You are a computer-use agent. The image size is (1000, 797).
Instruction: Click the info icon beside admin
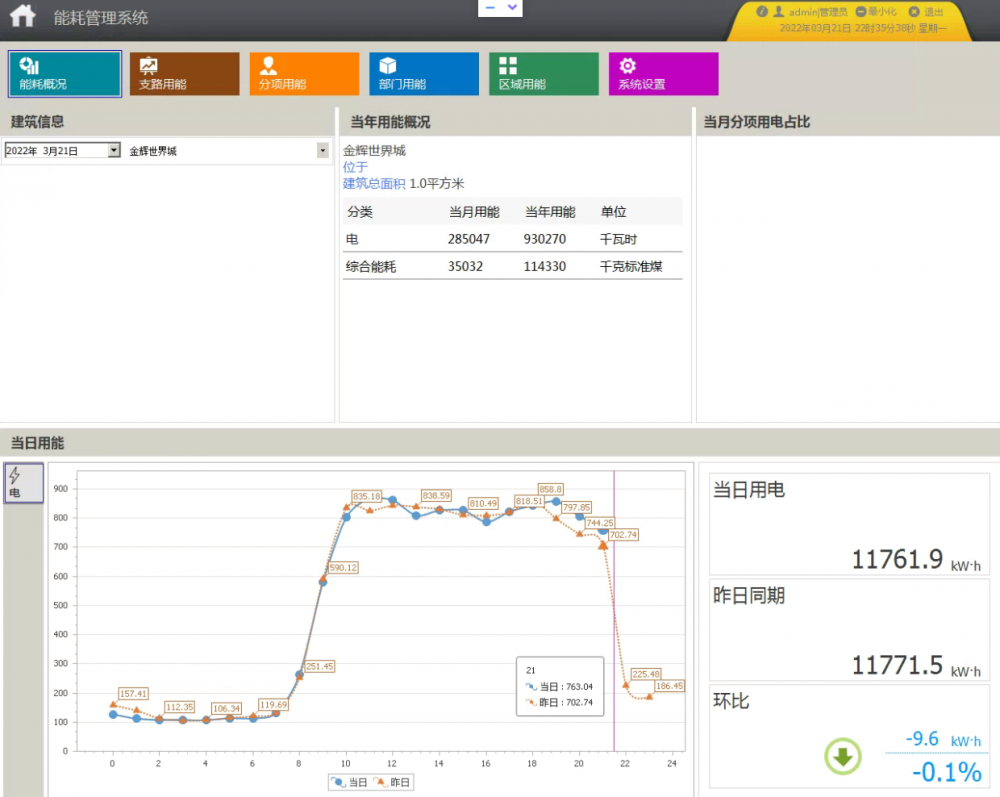tap(762, 12)
